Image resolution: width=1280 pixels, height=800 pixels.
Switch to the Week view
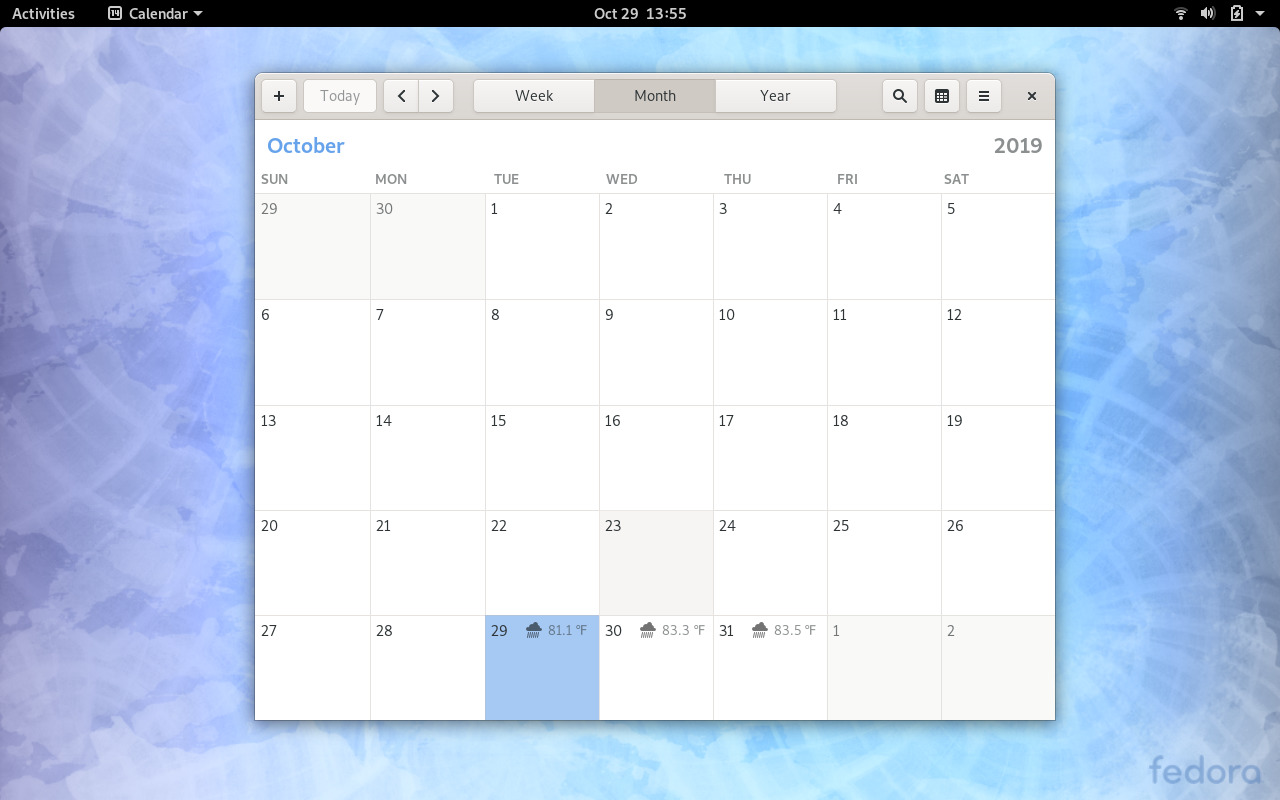coord(534,95)
